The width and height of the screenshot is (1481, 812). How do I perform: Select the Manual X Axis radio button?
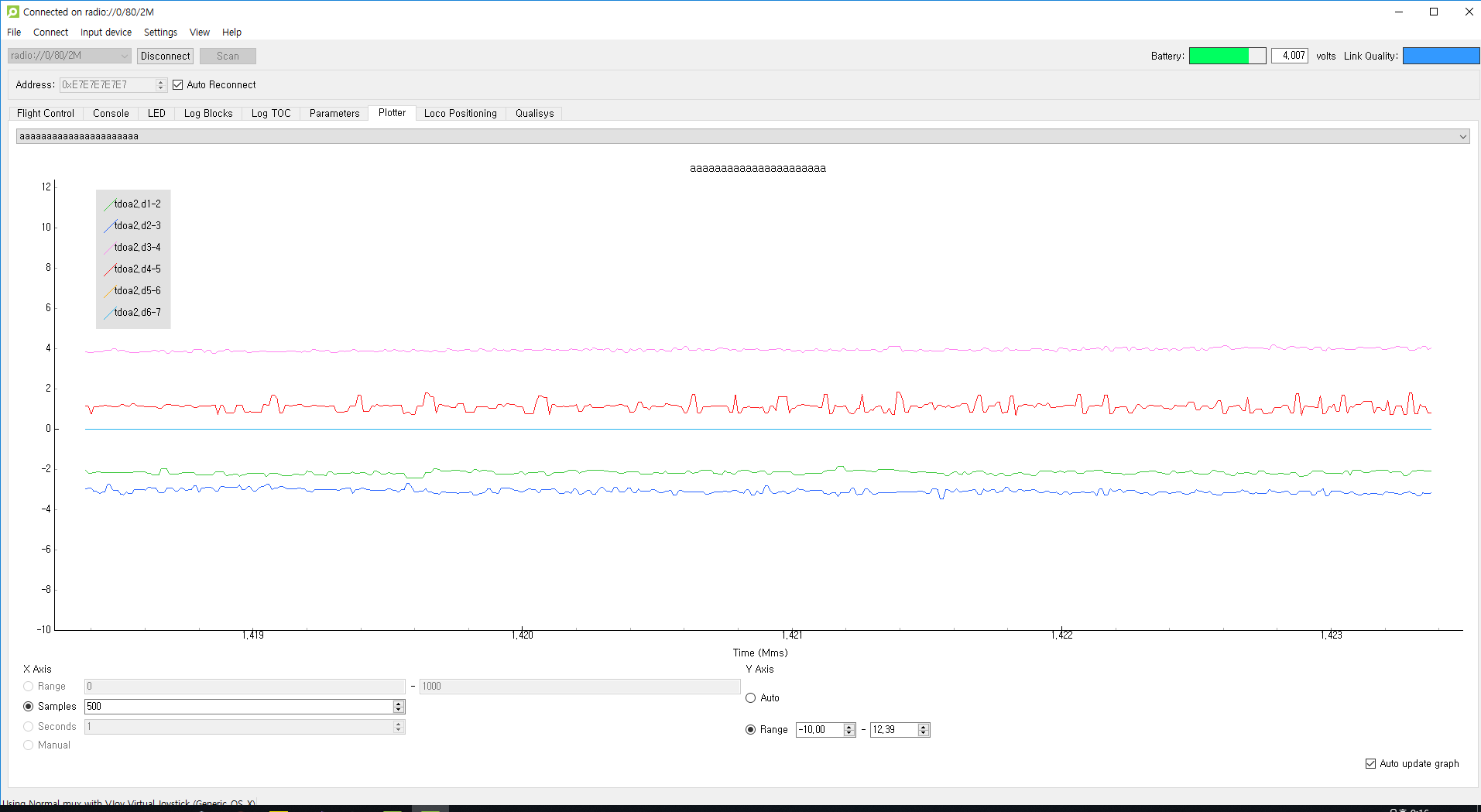tap(29, 745)
